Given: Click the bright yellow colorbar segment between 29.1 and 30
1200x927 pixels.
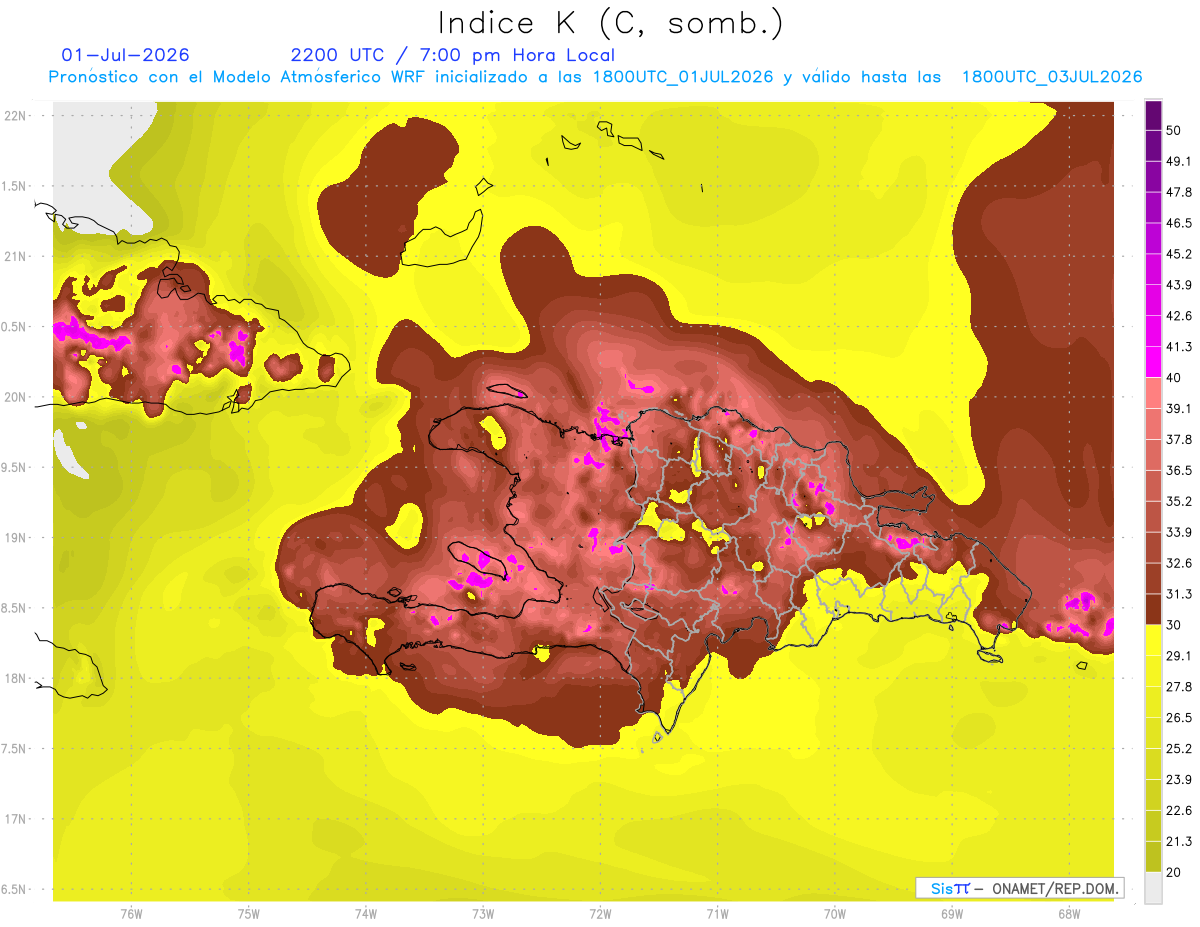Looking at the screenshot, I should coord(1153,640).
